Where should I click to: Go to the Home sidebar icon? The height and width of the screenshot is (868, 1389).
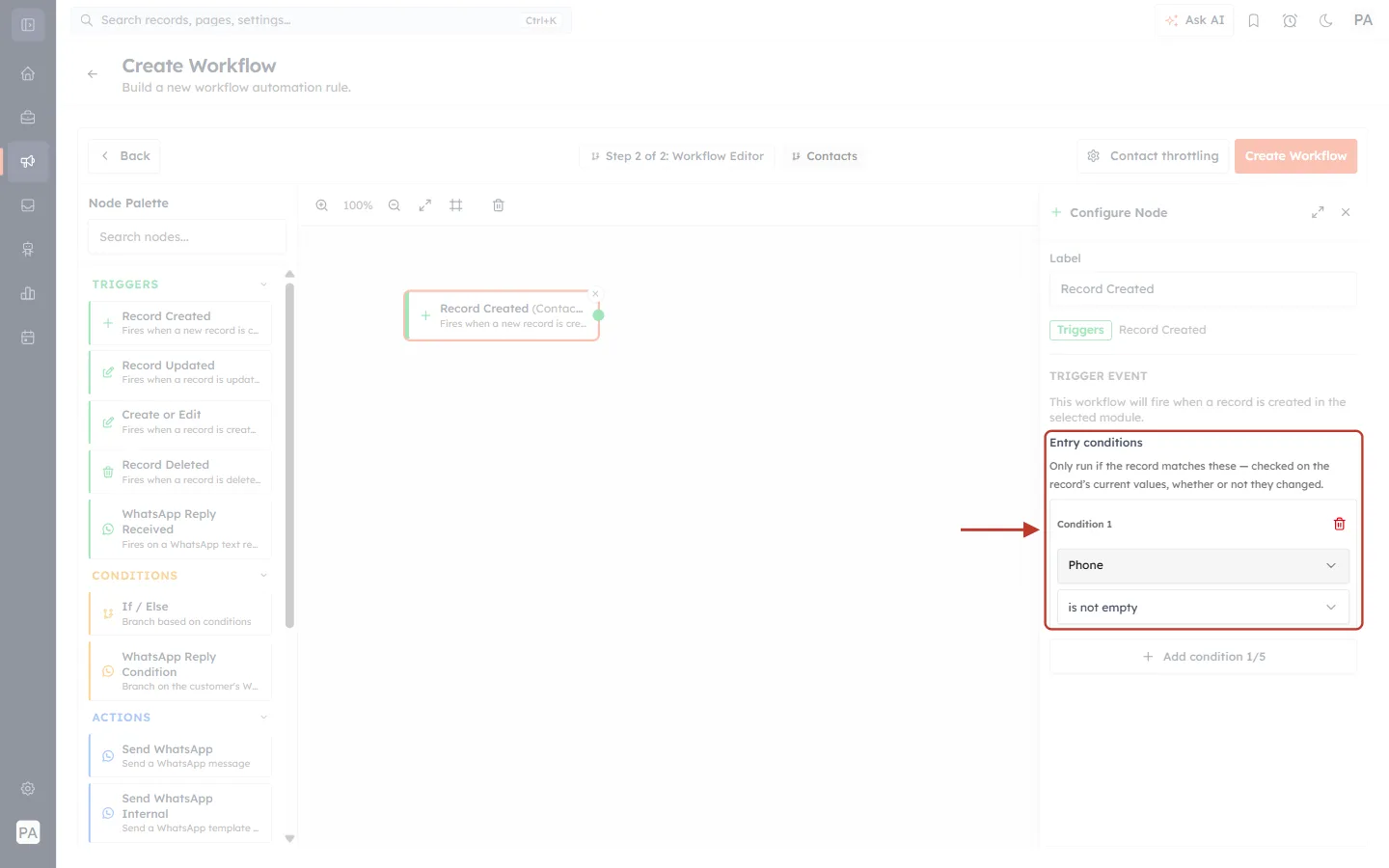(x=28, y=73)
